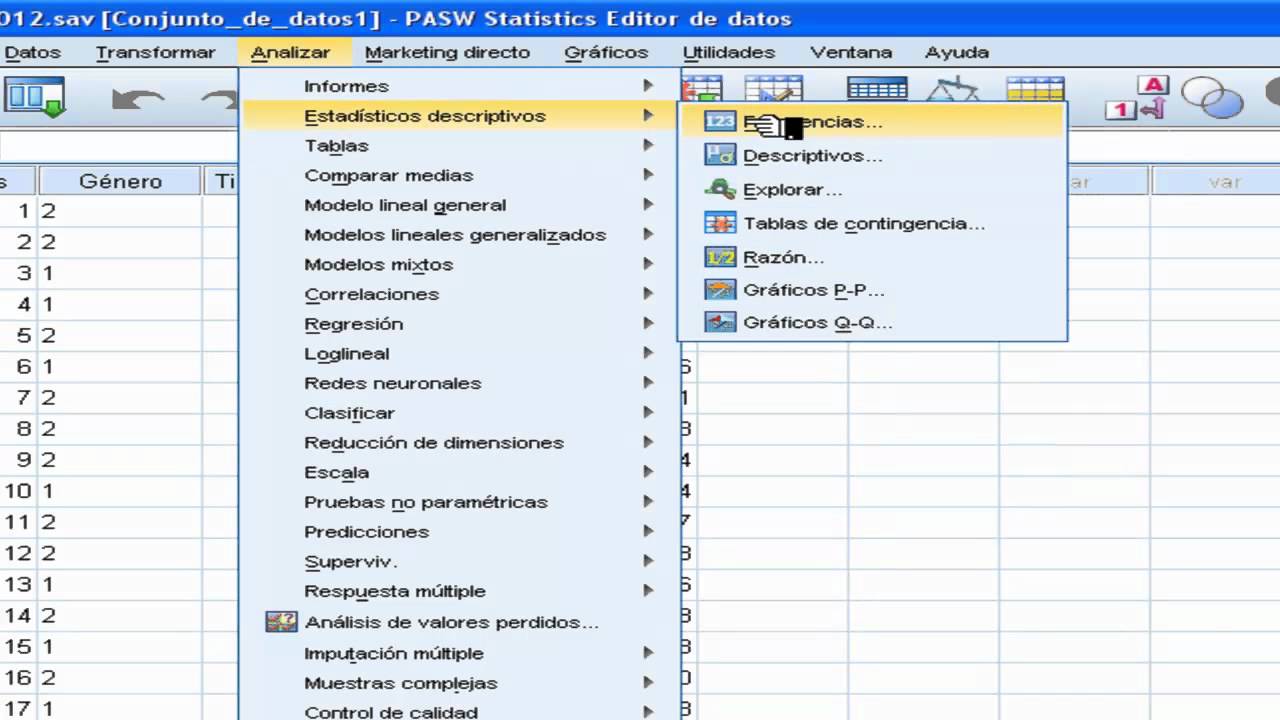Expand Regresión submenu arrow
Viewport: 1280px width, 720px height.
(x=648, y=324)
